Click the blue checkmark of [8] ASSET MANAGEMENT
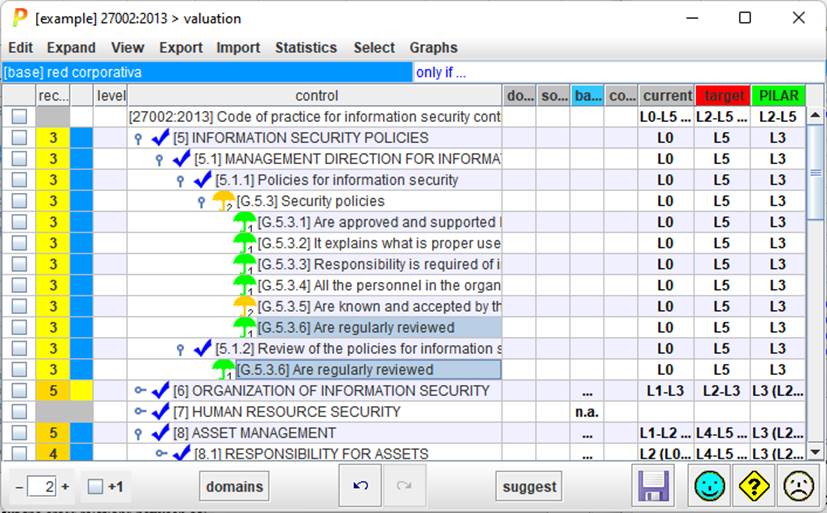The height and width of the screenshot is (513, 827). coord(160,433)
